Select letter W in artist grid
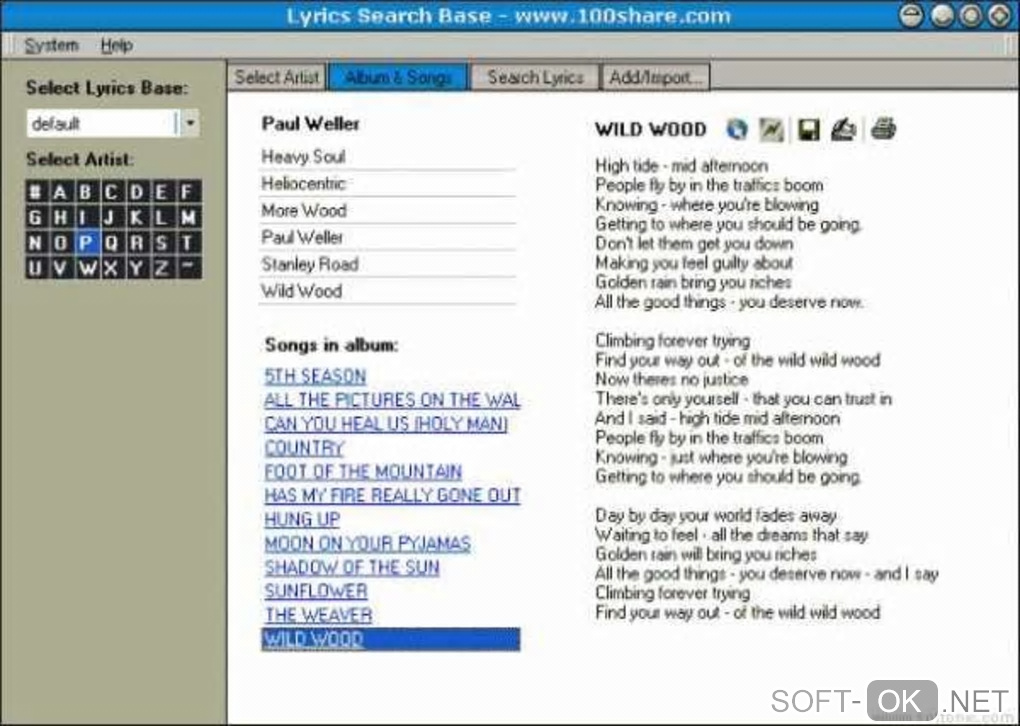 [86, 268]
